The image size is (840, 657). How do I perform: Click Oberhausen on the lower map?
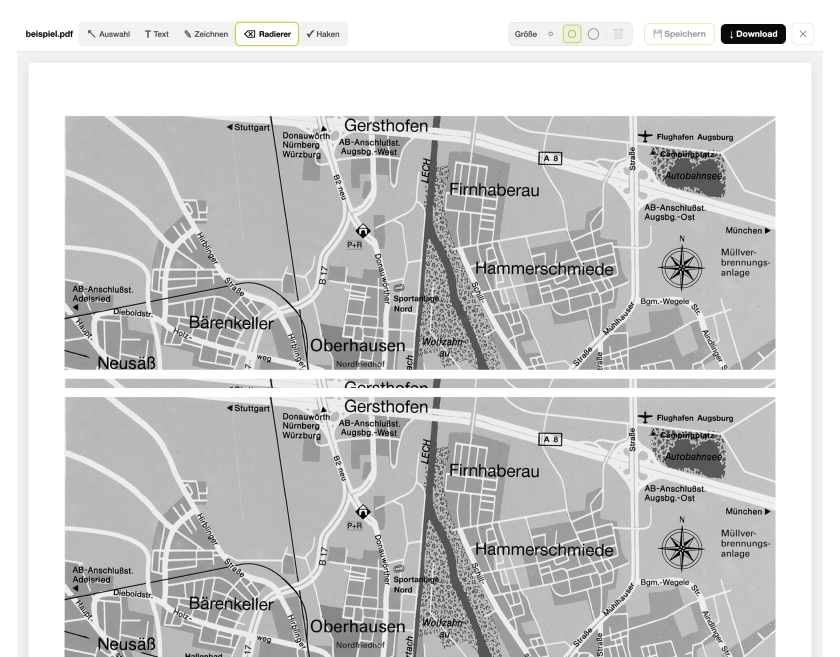point(357,626)
